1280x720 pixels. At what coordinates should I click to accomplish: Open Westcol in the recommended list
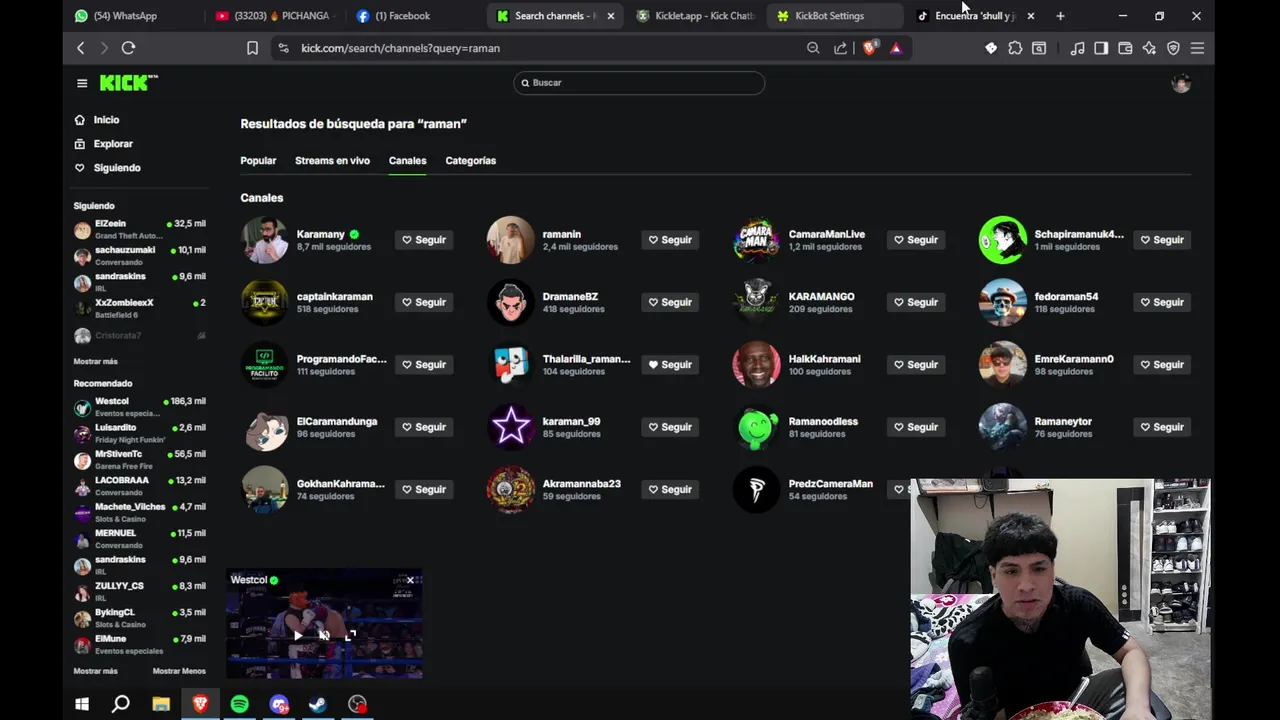click(140, 407)
